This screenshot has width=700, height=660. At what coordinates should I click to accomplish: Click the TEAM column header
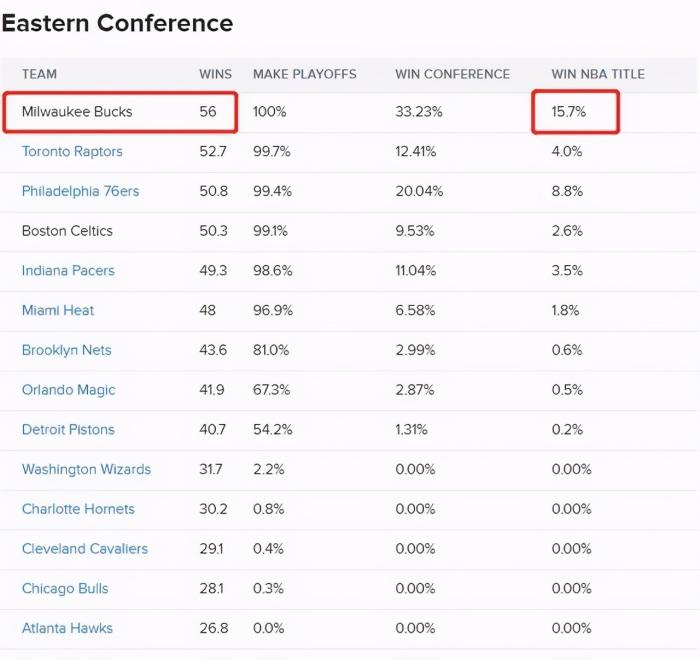(x=39, y=74)
